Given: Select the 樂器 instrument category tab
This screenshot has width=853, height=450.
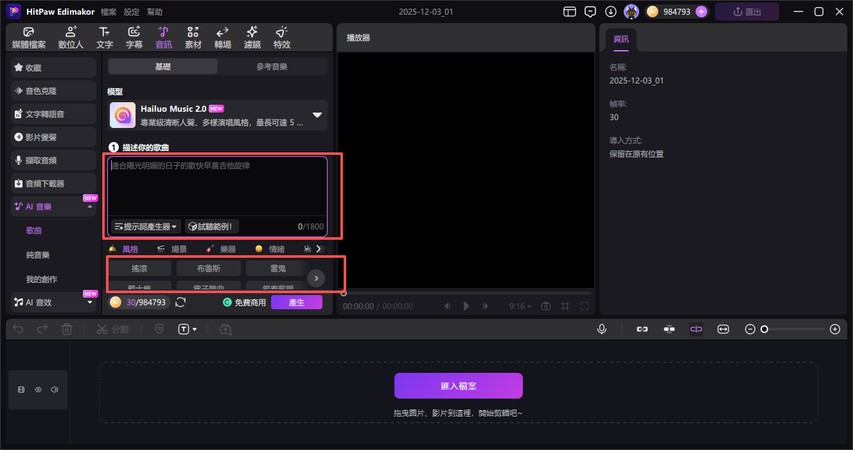Looking at the screenshot, I should (221, 249).
